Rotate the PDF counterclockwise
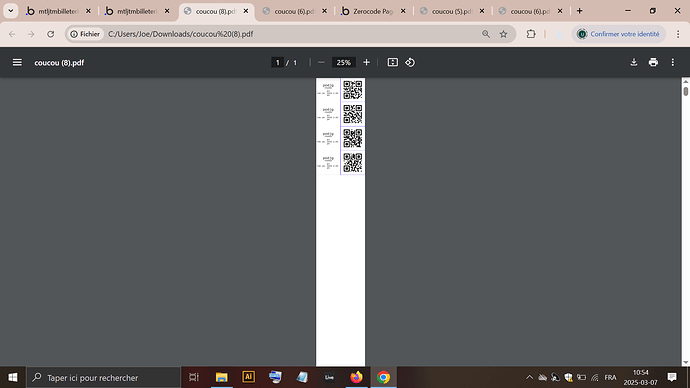Viewport: 690px width, 388px height. 410,62
